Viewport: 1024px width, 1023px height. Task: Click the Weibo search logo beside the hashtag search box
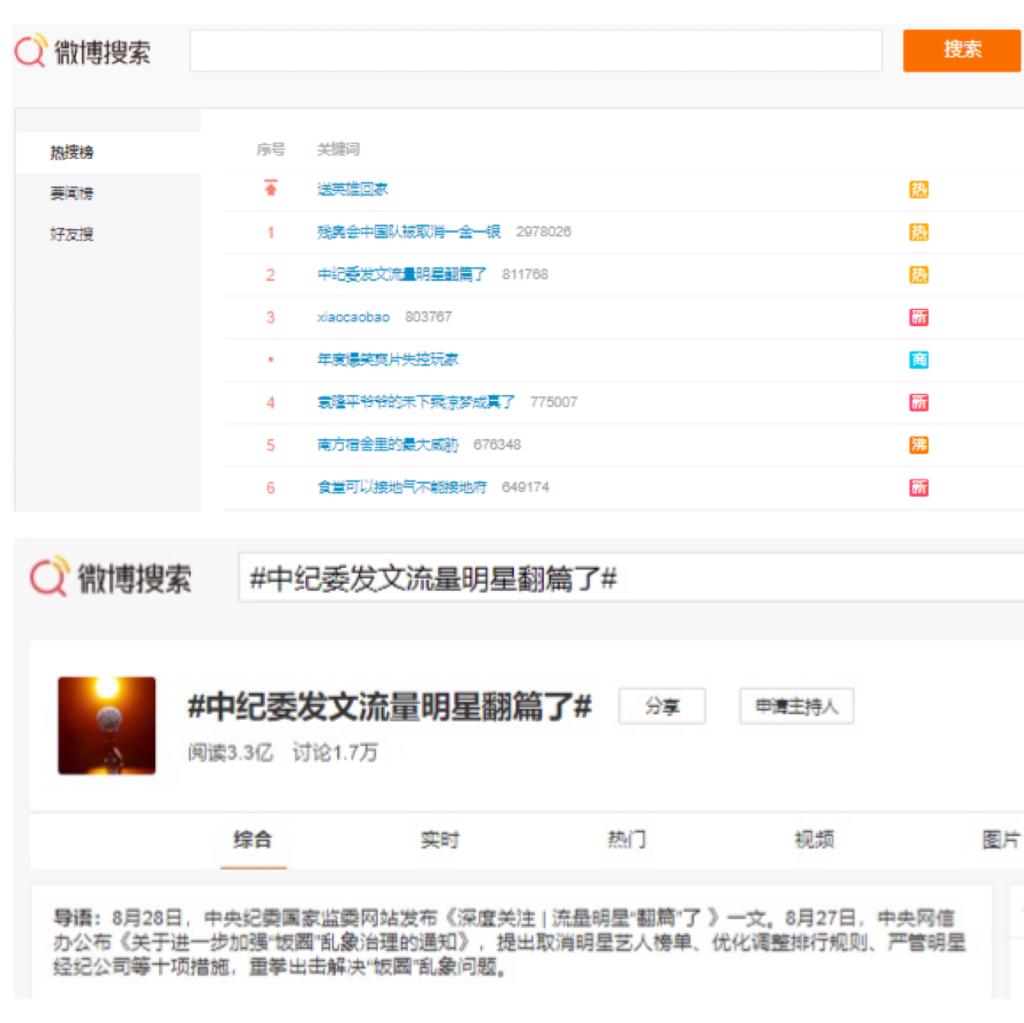coord(110,576)
